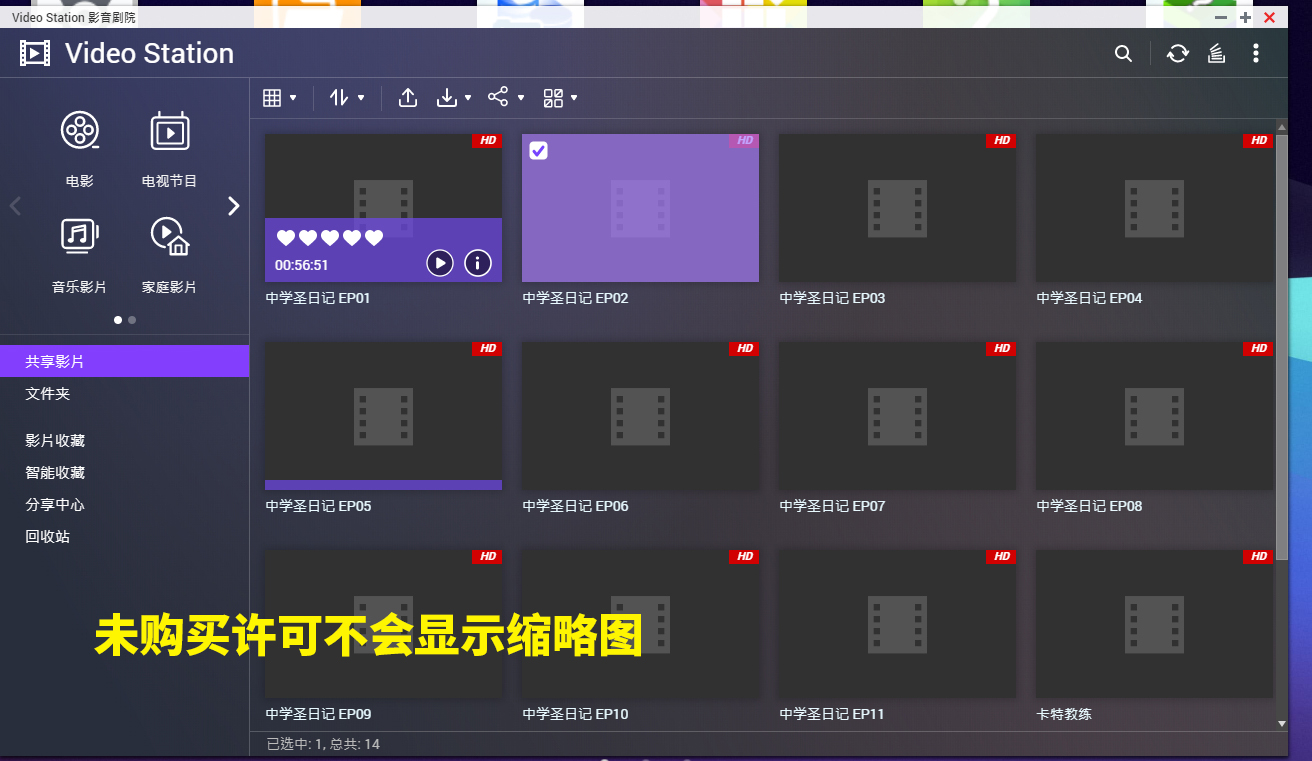Viewport: 1312px width, 761px height.
Task: Expand the sidebar with the right arrow chevron
Action: 233,205
